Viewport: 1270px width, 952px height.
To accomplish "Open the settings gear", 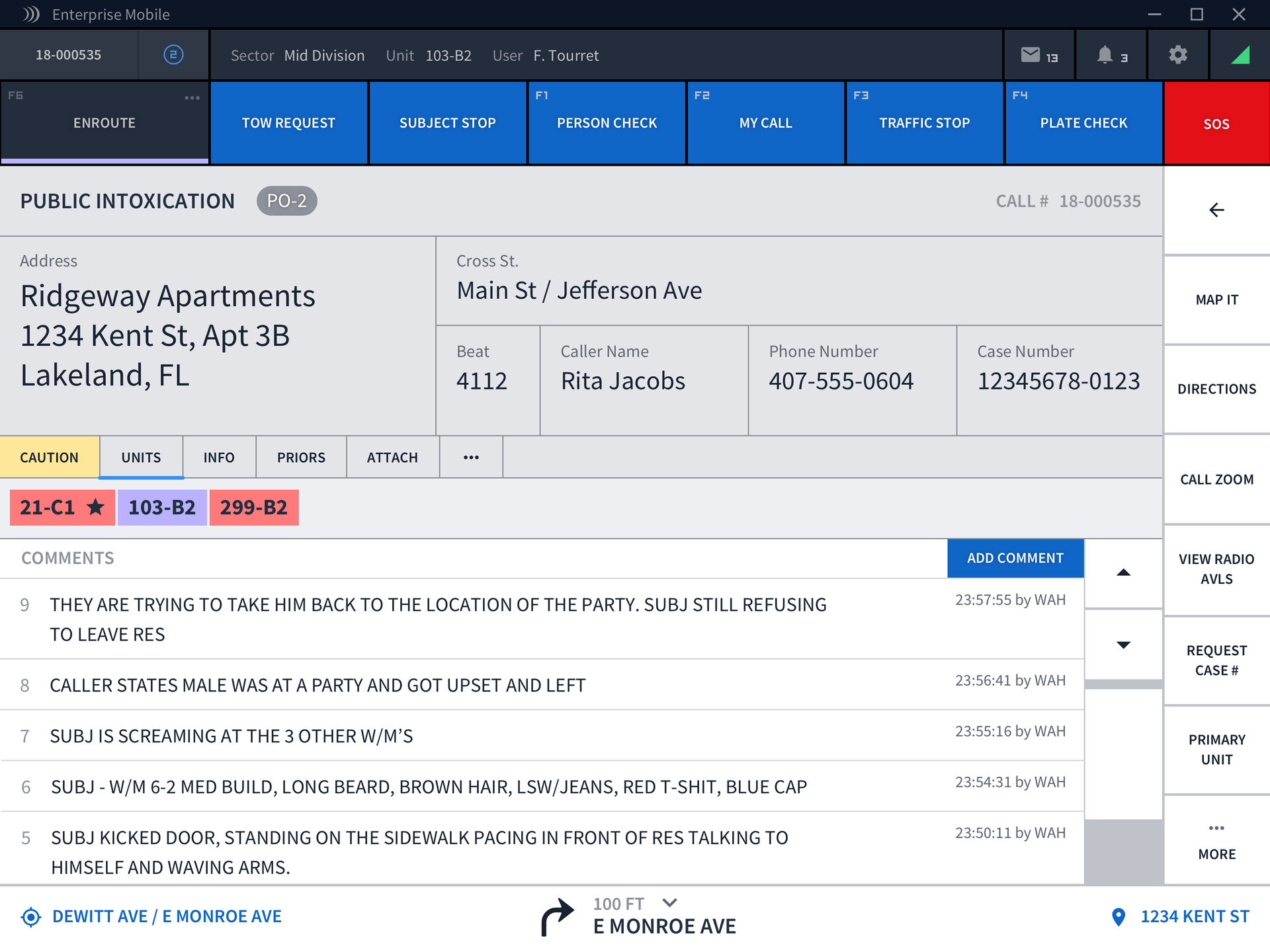I will pyautogui.click(x=1178, y=56).
